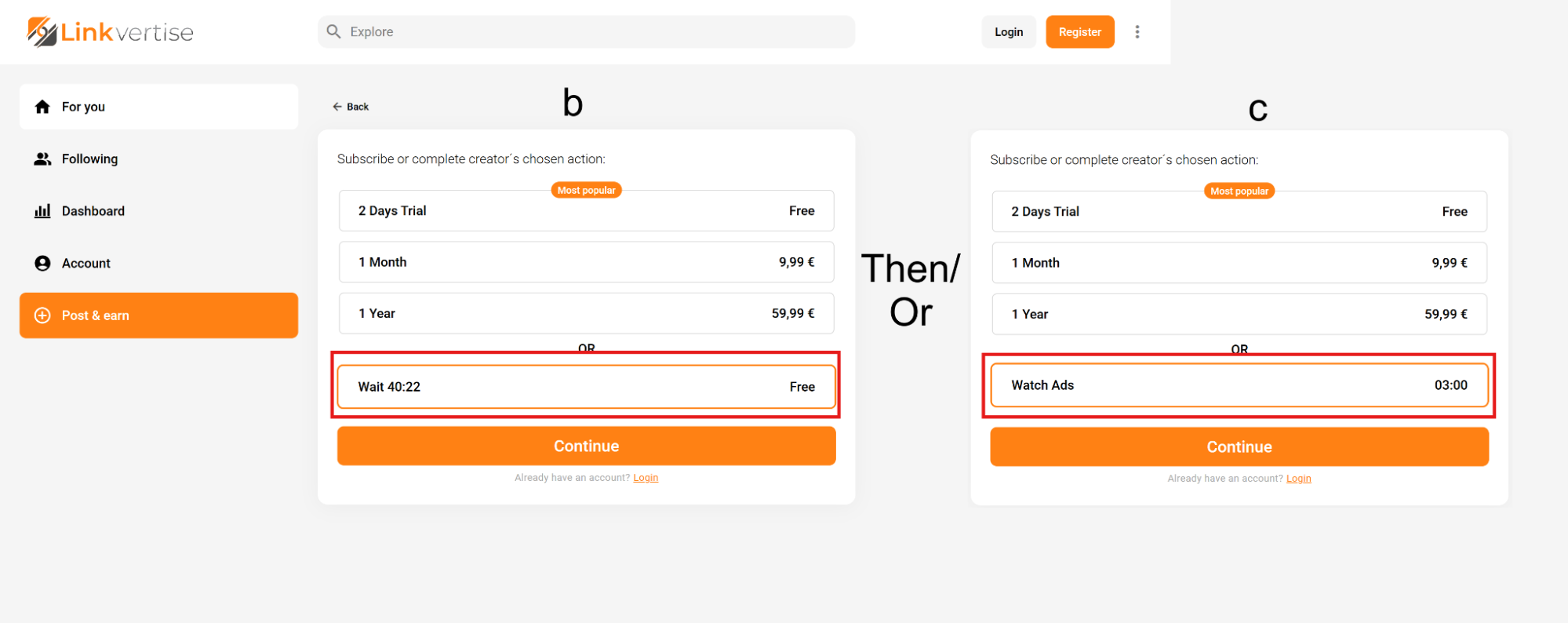Viewport: 1568px width, 623px height.
Task: Click the Linkvertise logo
Action: tap(110, 32)
